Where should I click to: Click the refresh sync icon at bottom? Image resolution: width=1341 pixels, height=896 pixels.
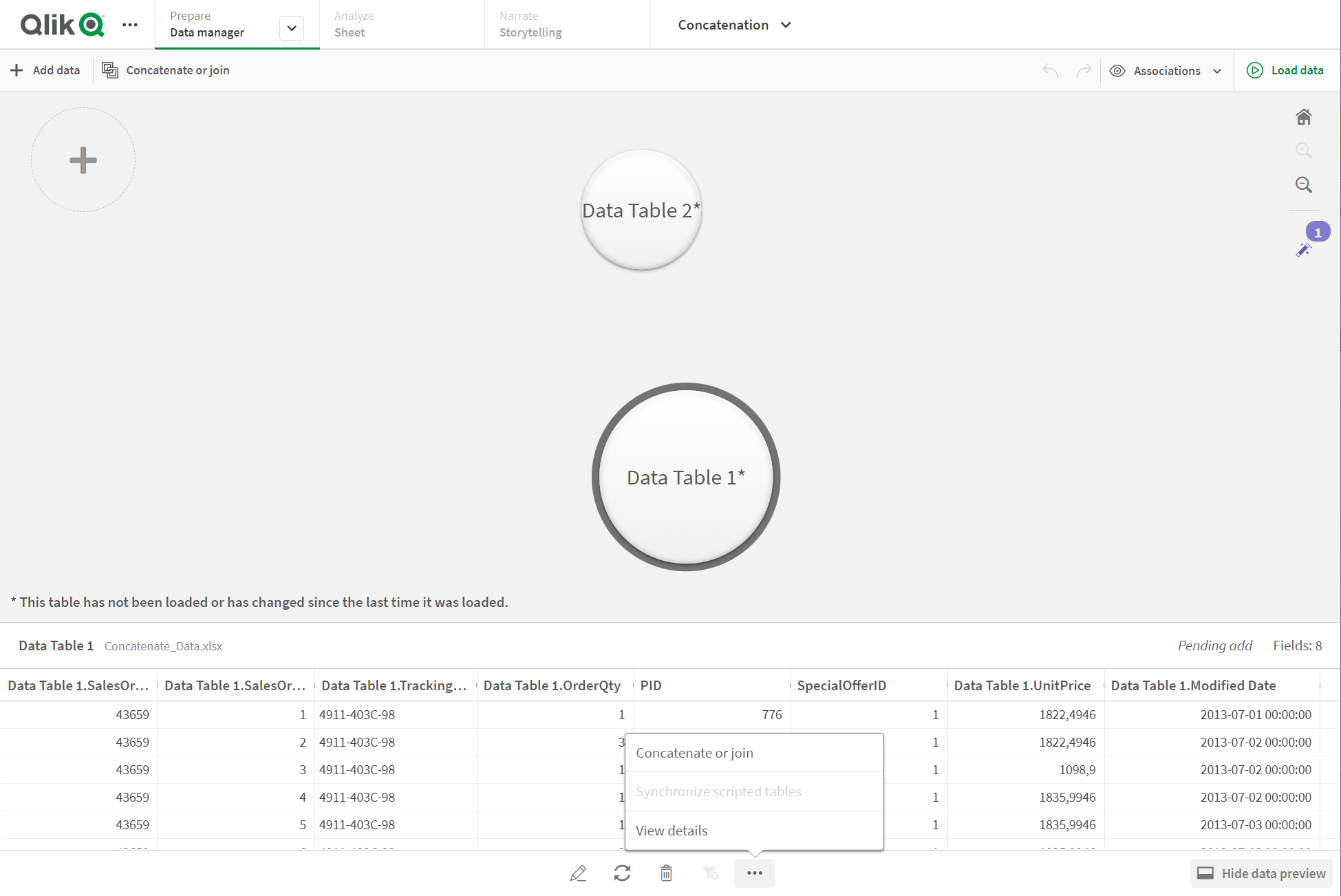pyautogui.click(x=623, y=873)
